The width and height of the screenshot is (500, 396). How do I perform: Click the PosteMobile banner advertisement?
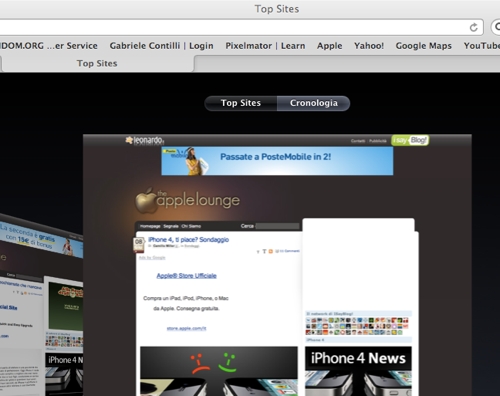pos(277,161)
